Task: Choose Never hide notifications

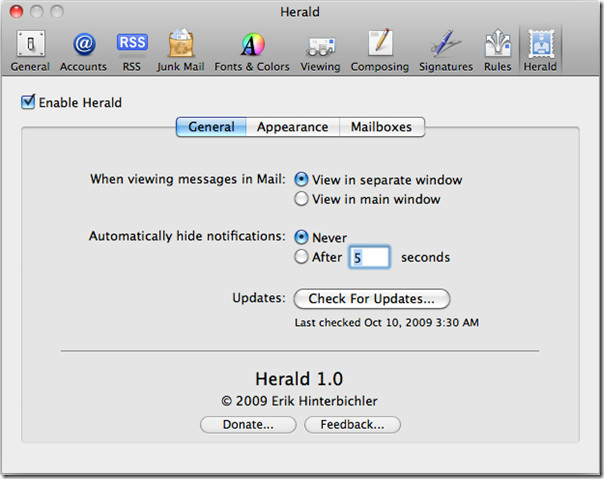Action: click(301, 237)
